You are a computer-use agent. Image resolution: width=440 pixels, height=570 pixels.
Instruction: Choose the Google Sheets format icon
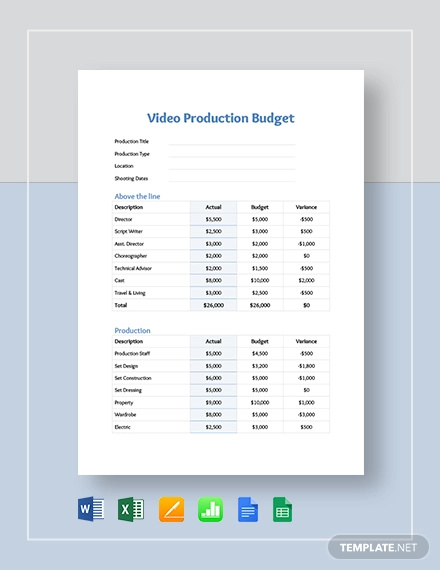coord(283,510)
